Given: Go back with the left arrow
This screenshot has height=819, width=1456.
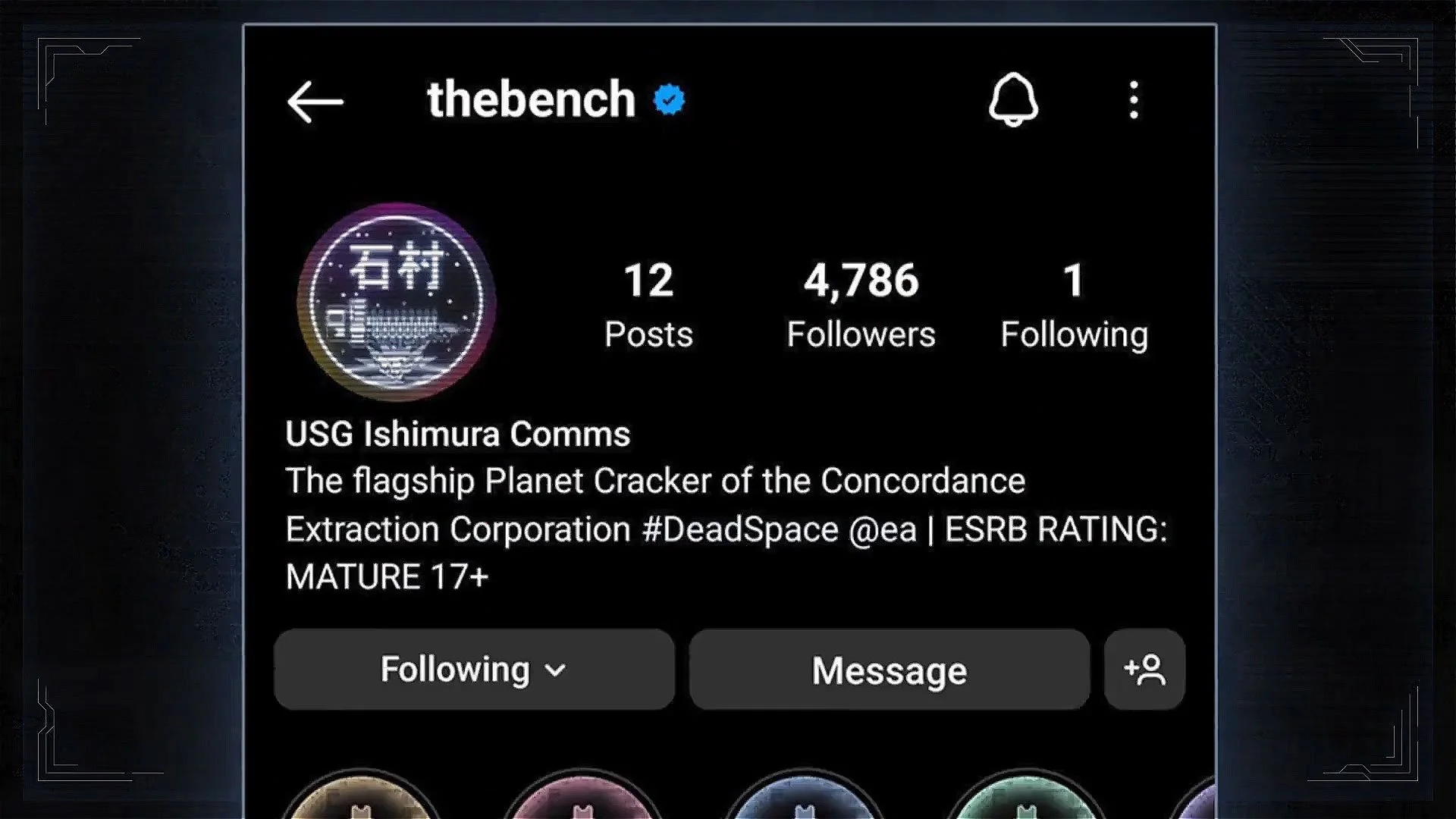Looking at the screenshot, I should click(x=315, y=102).
